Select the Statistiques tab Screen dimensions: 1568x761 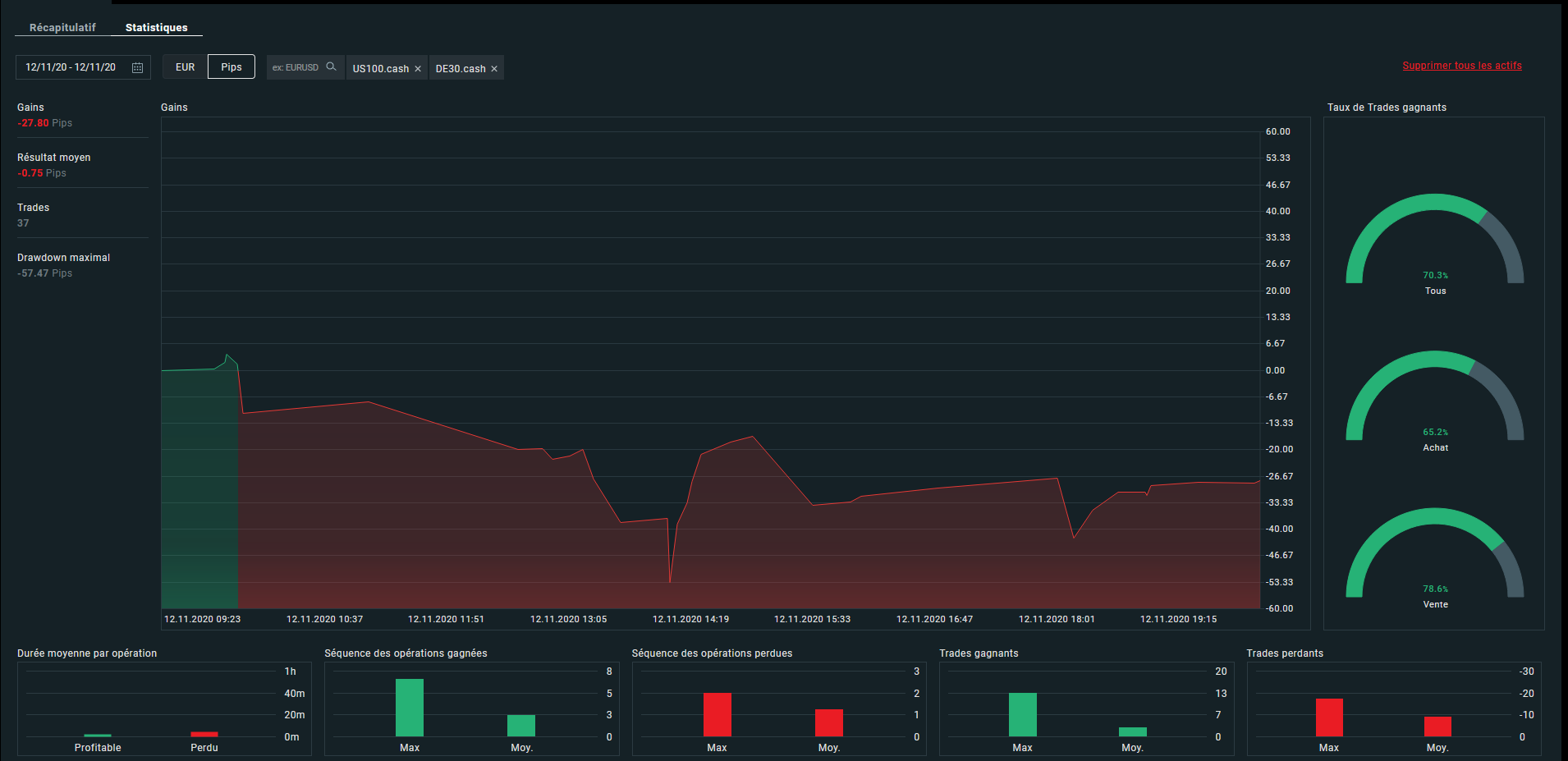tap(156, 27)
